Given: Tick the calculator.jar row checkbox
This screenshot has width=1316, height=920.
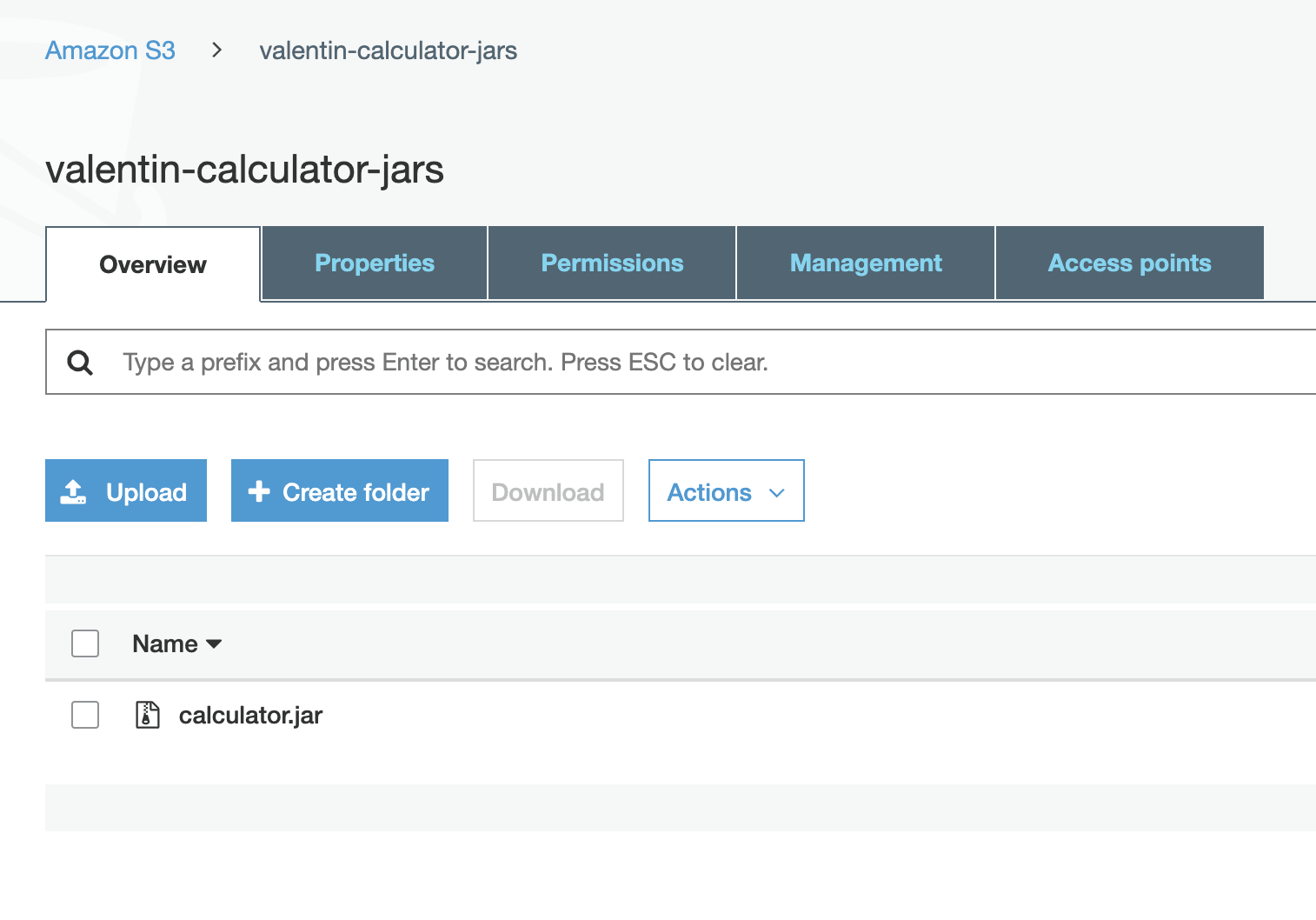Looking at the screenshot, I should [85, 715].
